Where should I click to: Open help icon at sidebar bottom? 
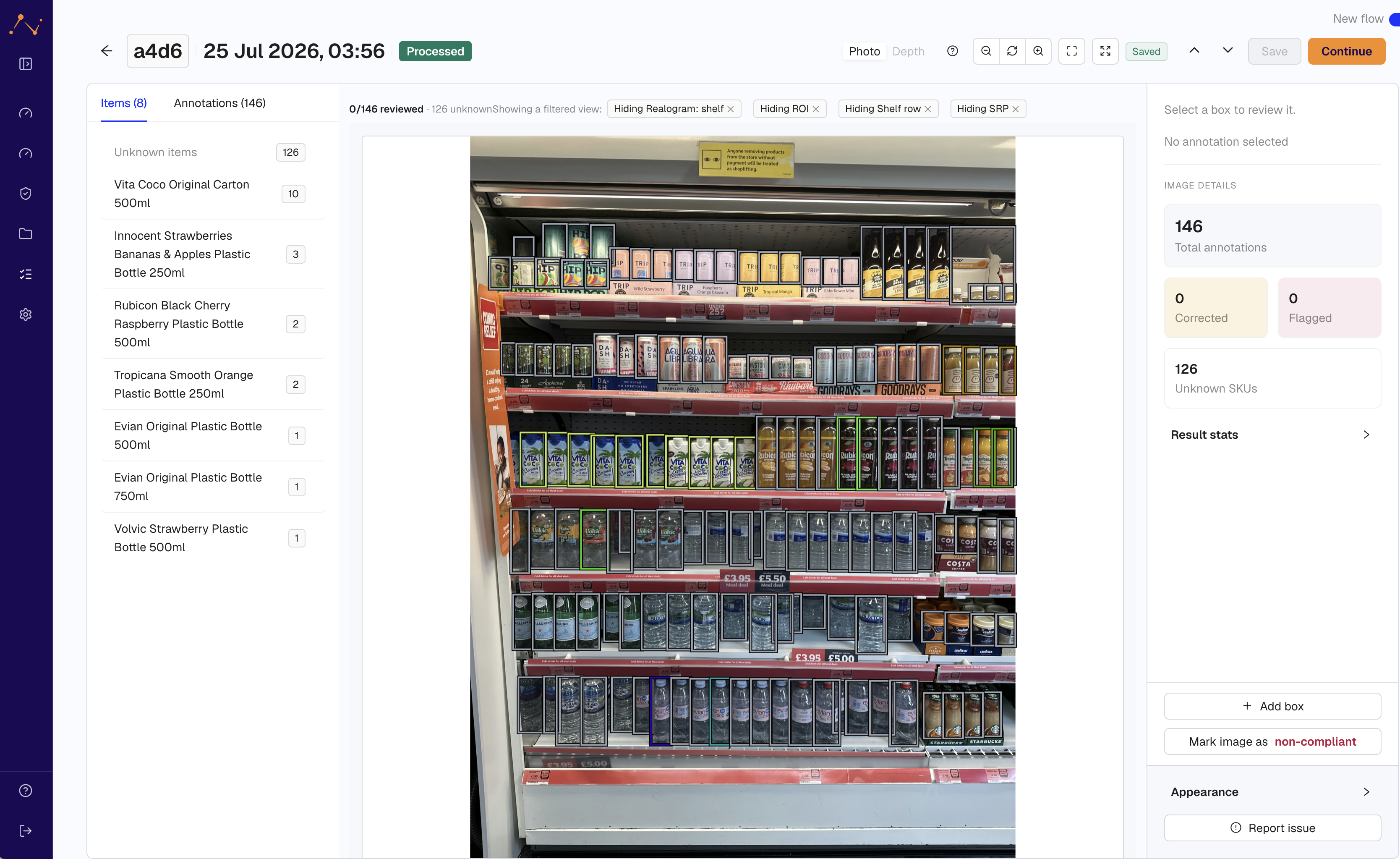pos(26,790)
